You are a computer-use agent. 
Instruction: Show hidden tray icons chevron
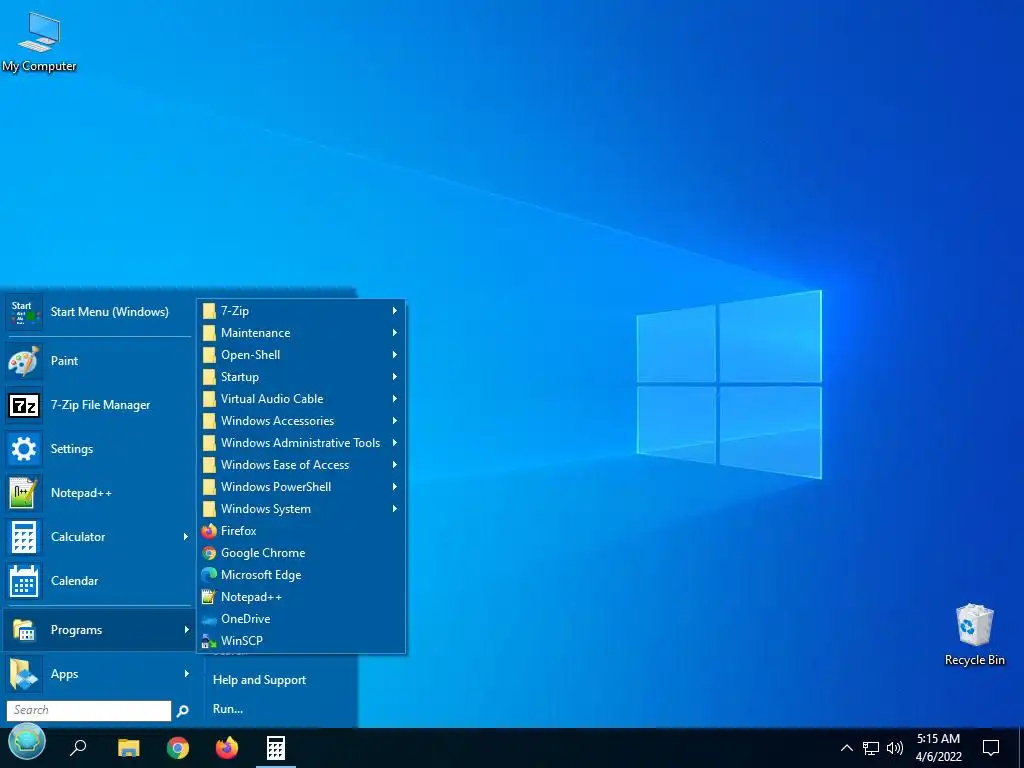(x=846, y=748)
